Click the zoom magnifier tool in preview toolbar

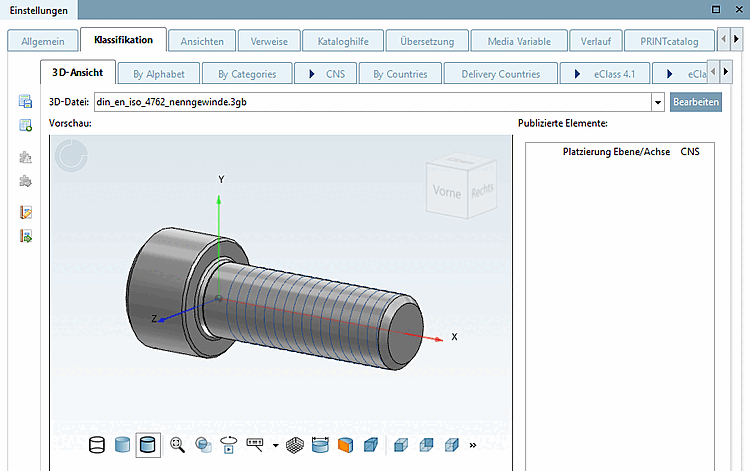pos(177,444)
